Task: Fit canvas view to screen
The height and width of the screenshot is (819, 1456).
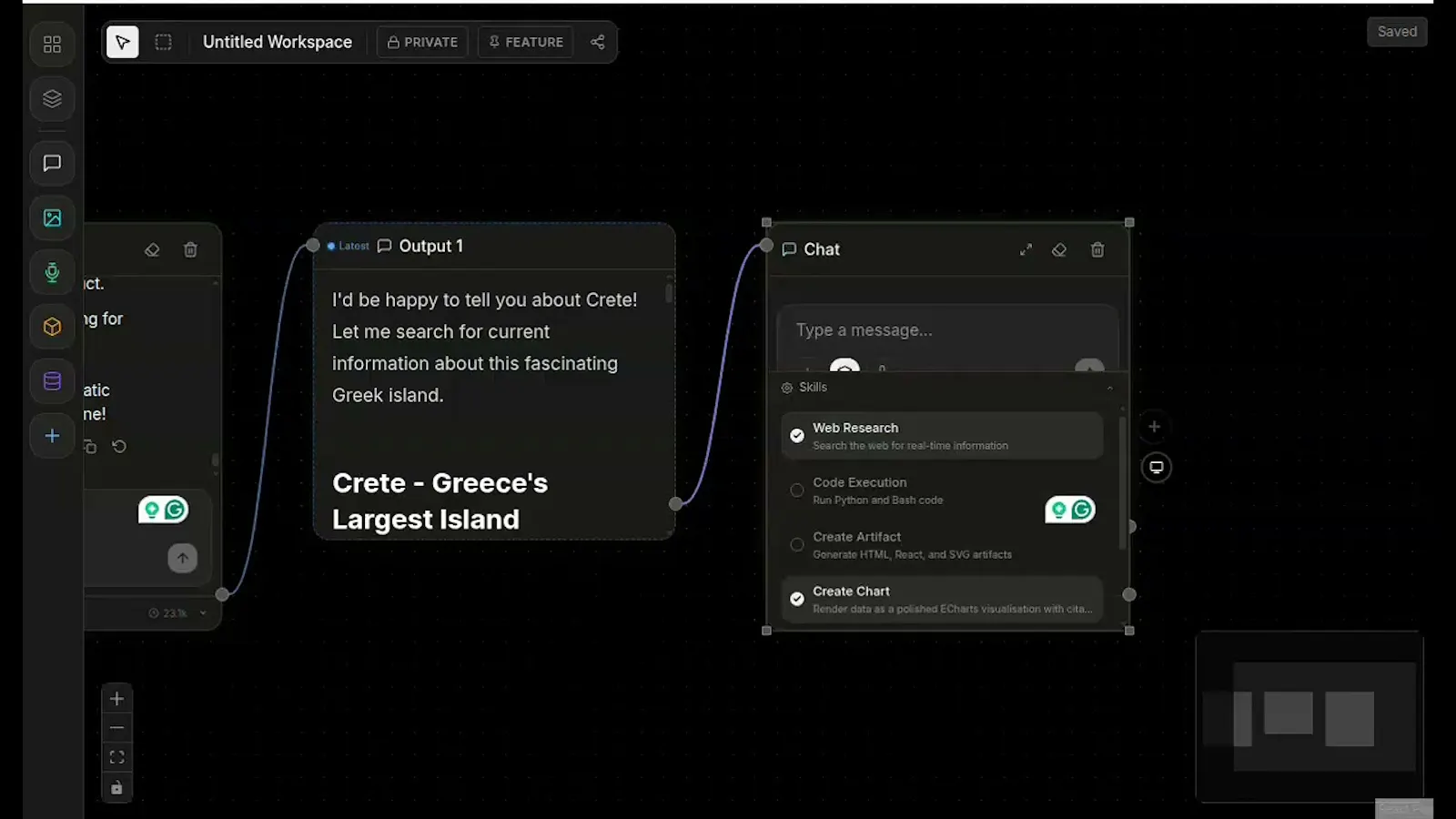Action: (116, 757)
